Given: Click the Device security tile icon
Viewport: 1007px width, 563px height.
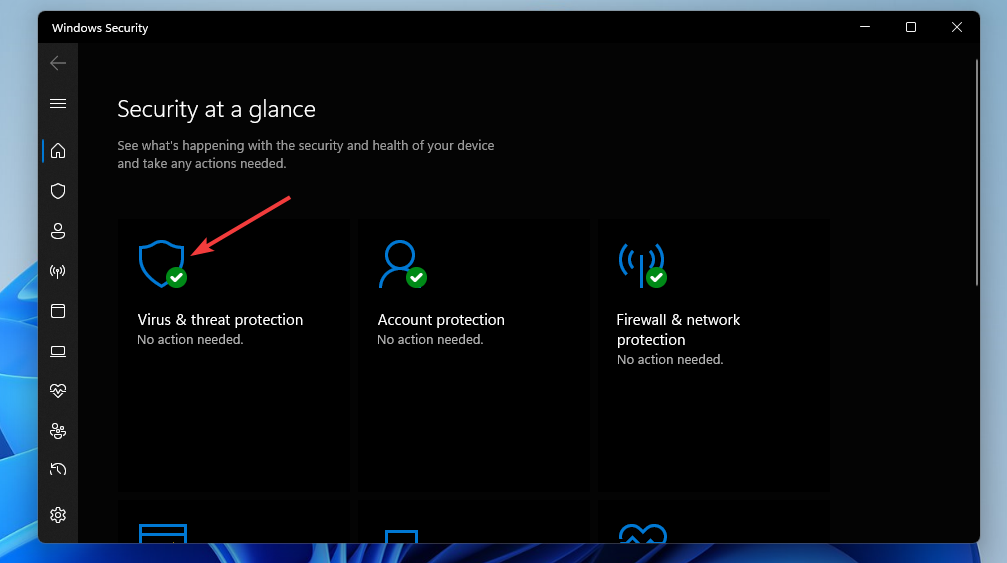Looking at the screenshot, I should (x=401, y=537).
